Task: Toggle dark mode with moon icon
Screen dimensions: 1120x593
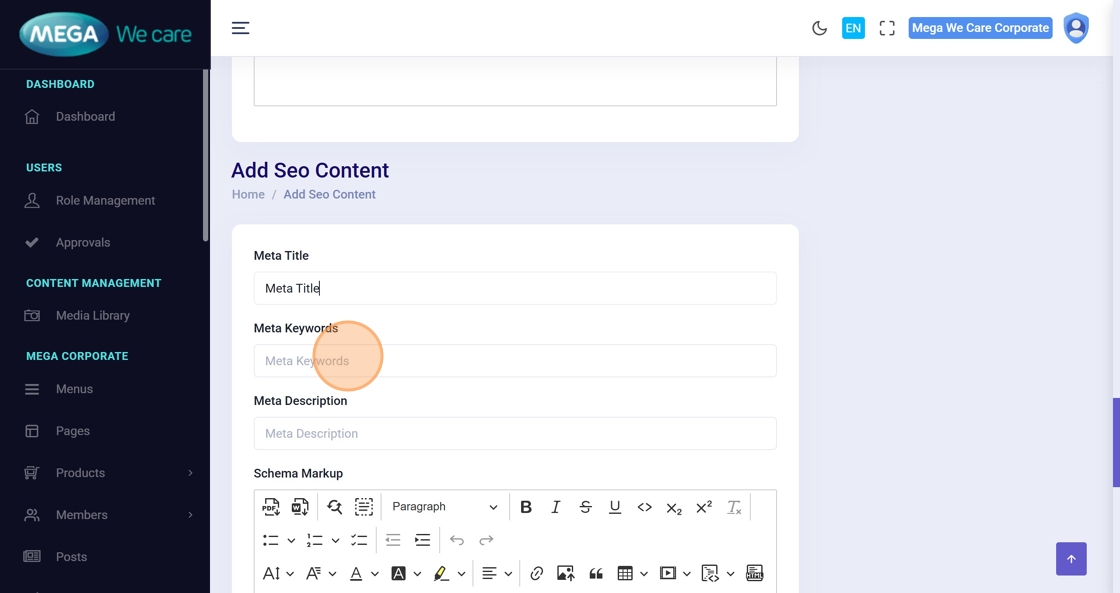Action: (819, 28)
